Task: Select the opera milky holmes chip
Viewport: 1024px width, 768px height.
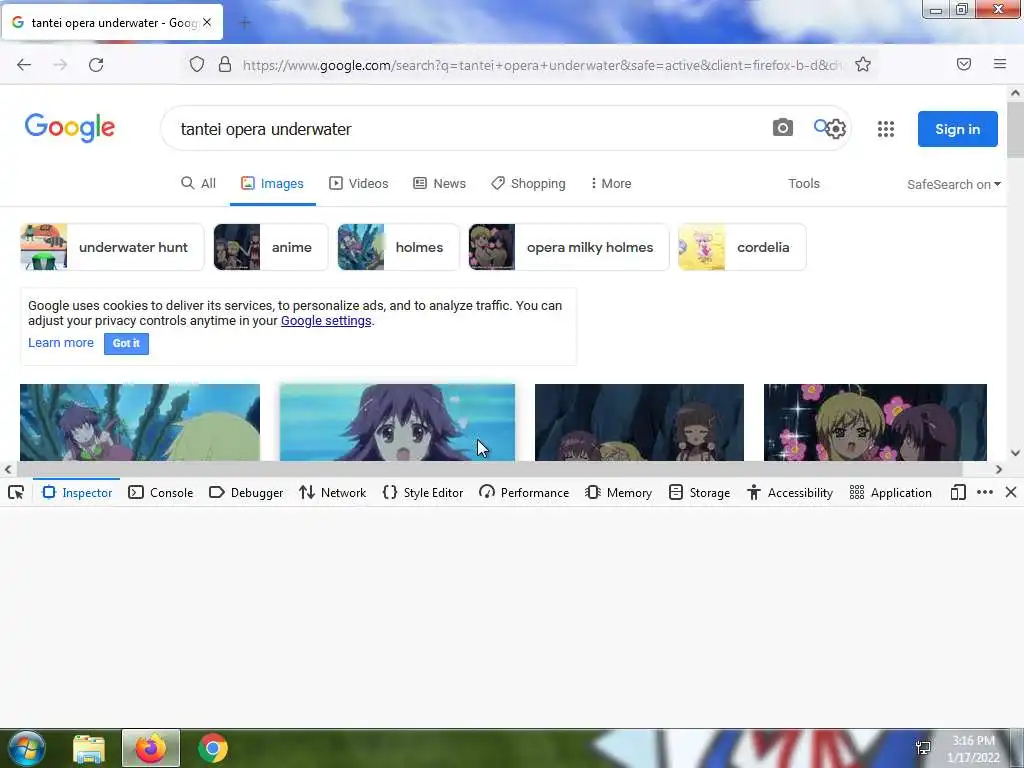Action: pos(569,247)
